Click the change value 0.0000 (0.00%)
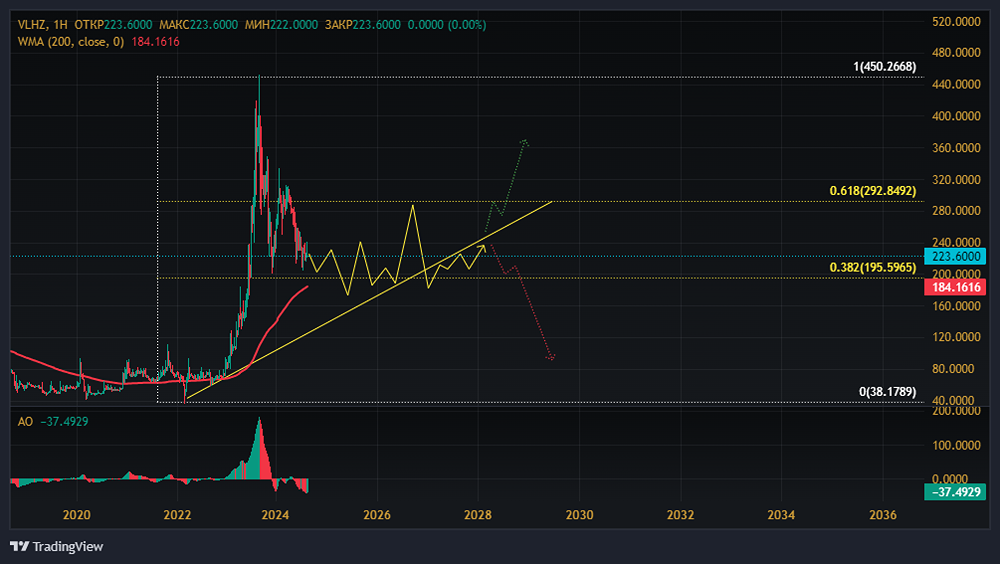 (x=446, y=25)
